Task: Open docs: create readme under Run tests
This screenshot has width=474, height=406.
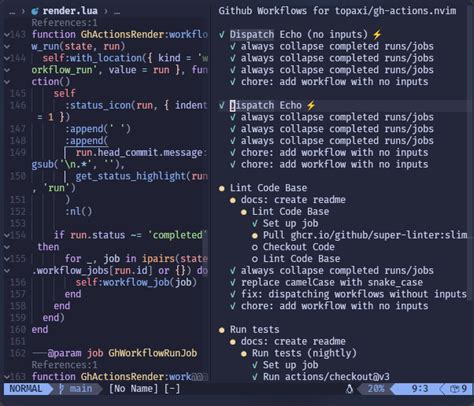Action: point(293,341)
